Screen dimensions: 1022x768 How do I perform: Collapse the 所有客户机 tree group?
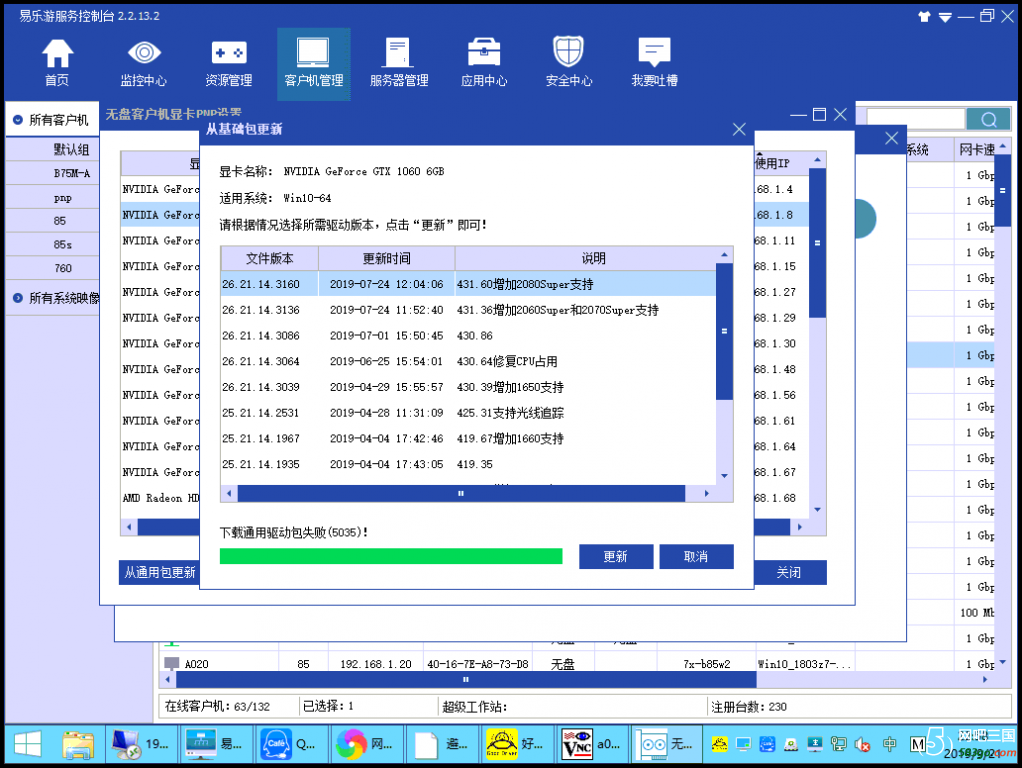18,120
